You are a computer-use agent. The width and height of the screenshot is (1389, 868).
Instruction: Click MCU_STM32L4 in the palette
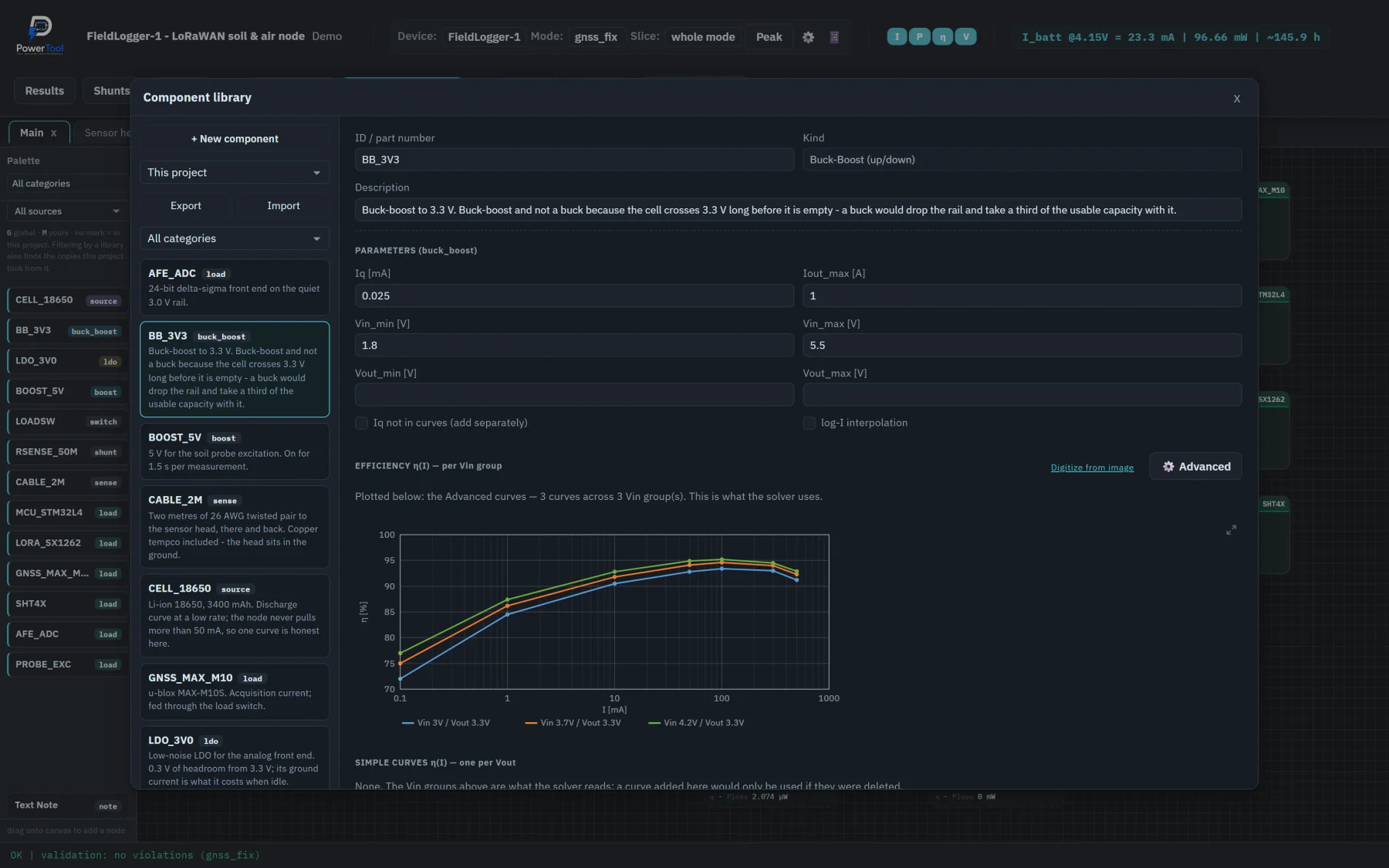coord(67,512)
